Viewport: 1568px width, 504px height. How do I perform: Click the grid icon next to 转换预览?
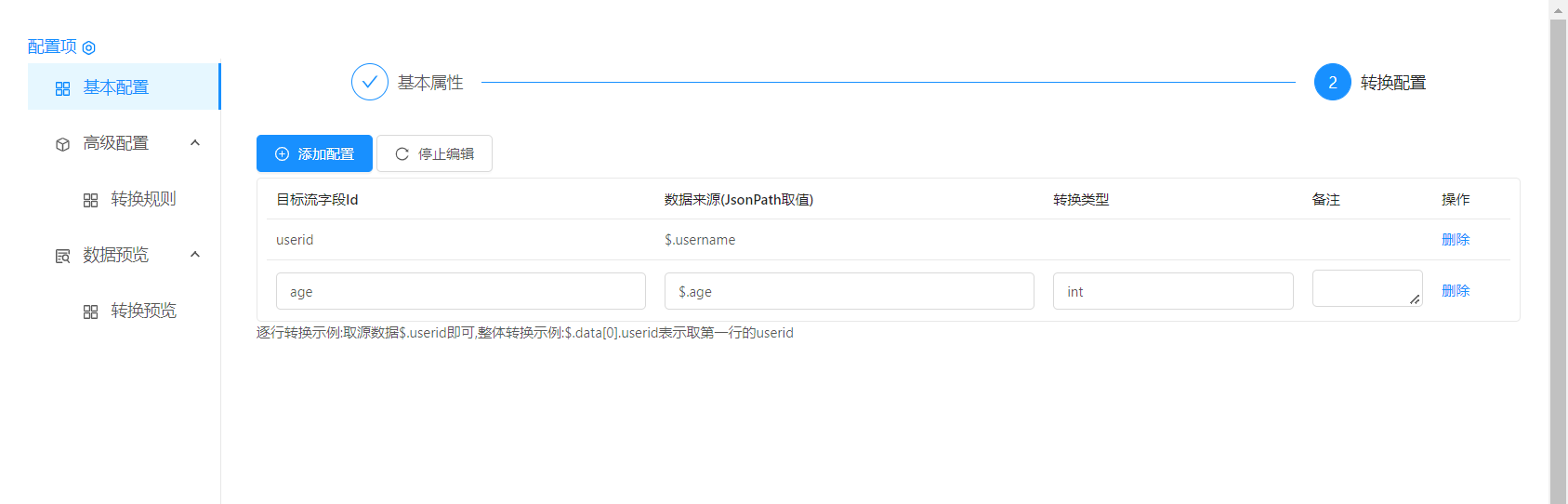90,312
